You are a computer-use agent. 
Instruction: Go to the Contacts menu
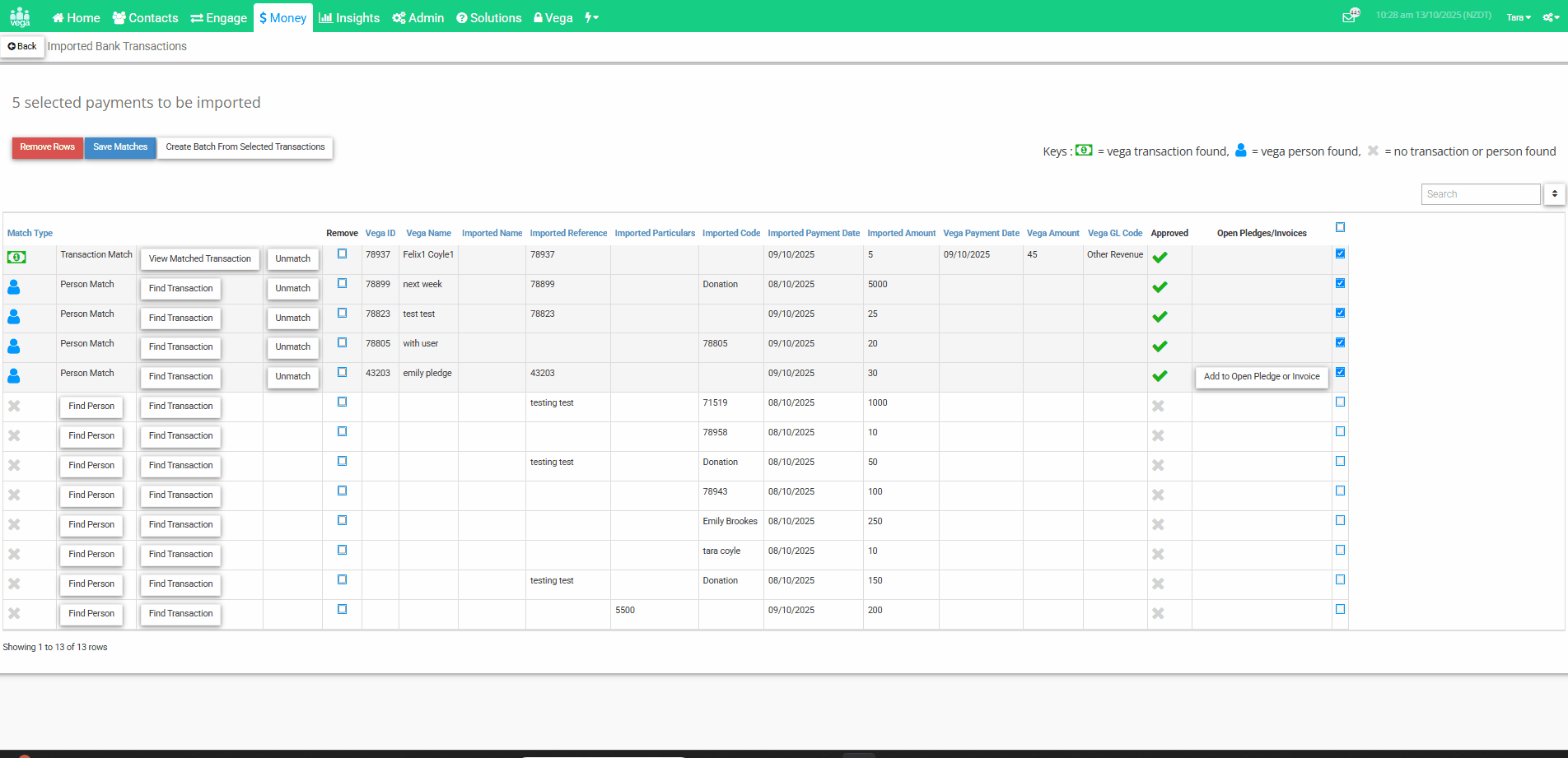pyautogui.click(x=145, y=17)
